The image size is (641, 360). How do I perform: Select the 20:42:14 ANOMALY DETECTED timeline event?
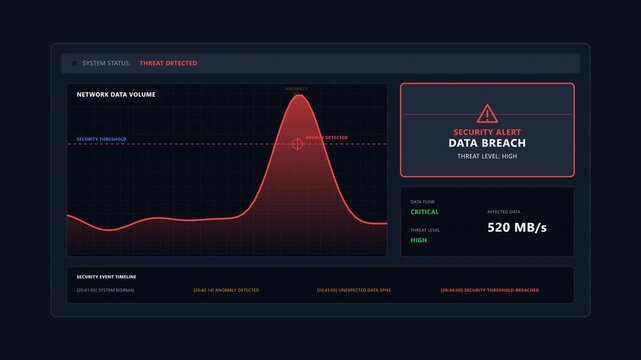tap(226, 290)
